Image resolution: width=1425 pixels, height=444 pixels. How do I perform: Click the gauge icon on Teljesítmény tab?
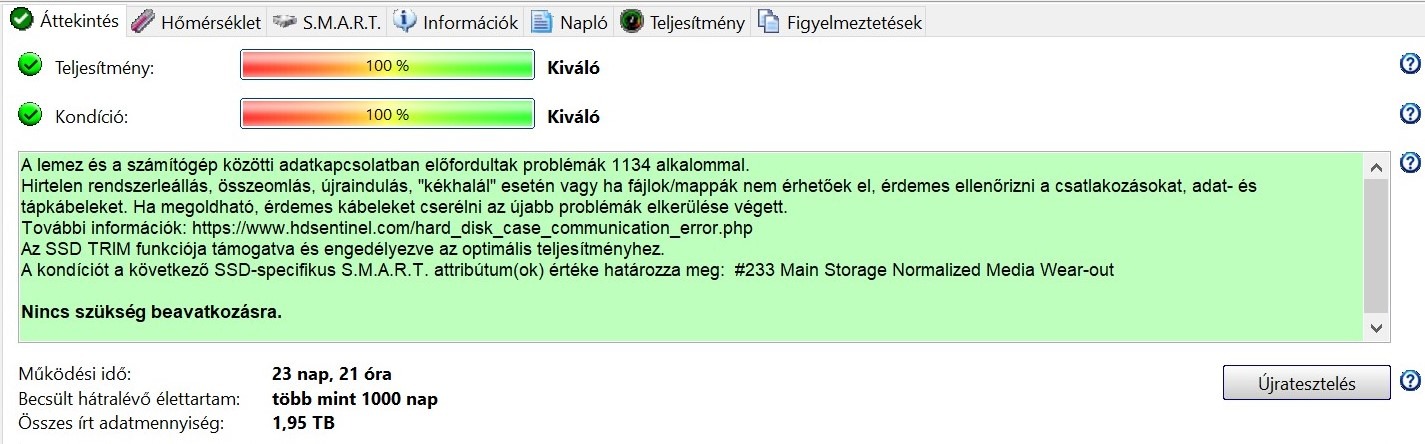pos(631,22)
